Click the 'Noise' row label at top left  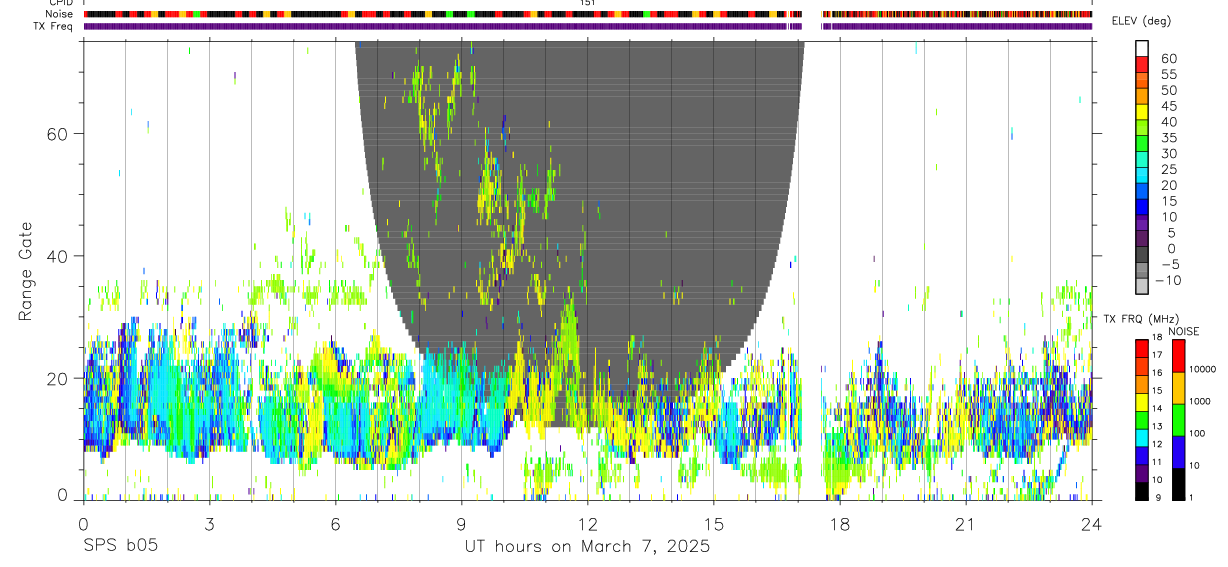(61, 14)
